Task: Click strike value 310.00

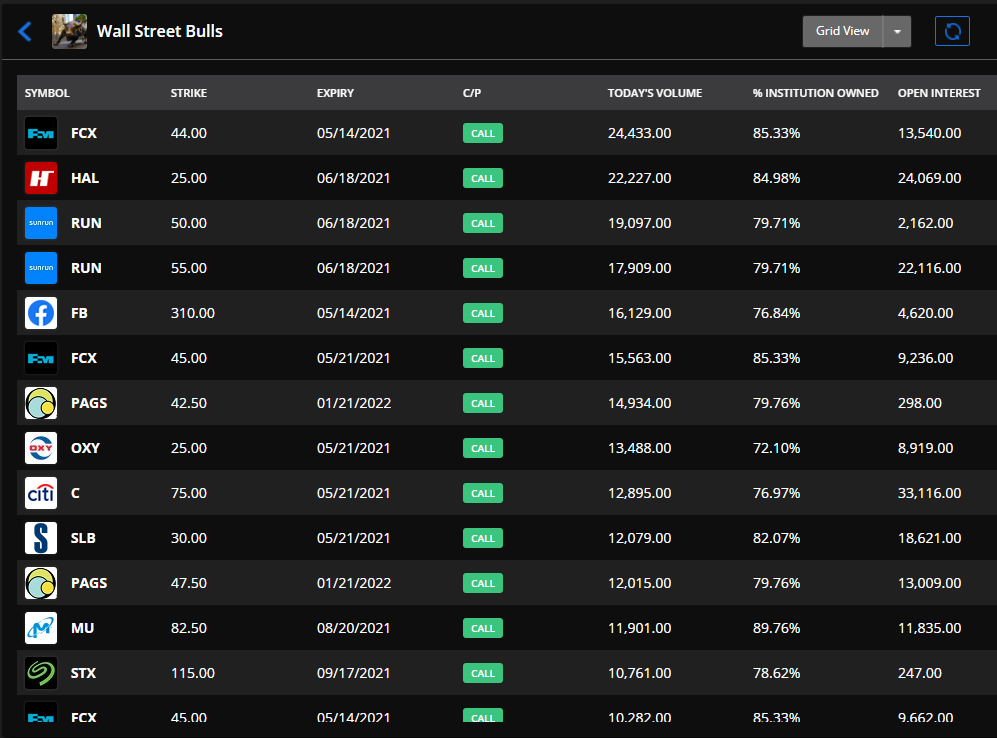Action: click(x=193, y=313)
